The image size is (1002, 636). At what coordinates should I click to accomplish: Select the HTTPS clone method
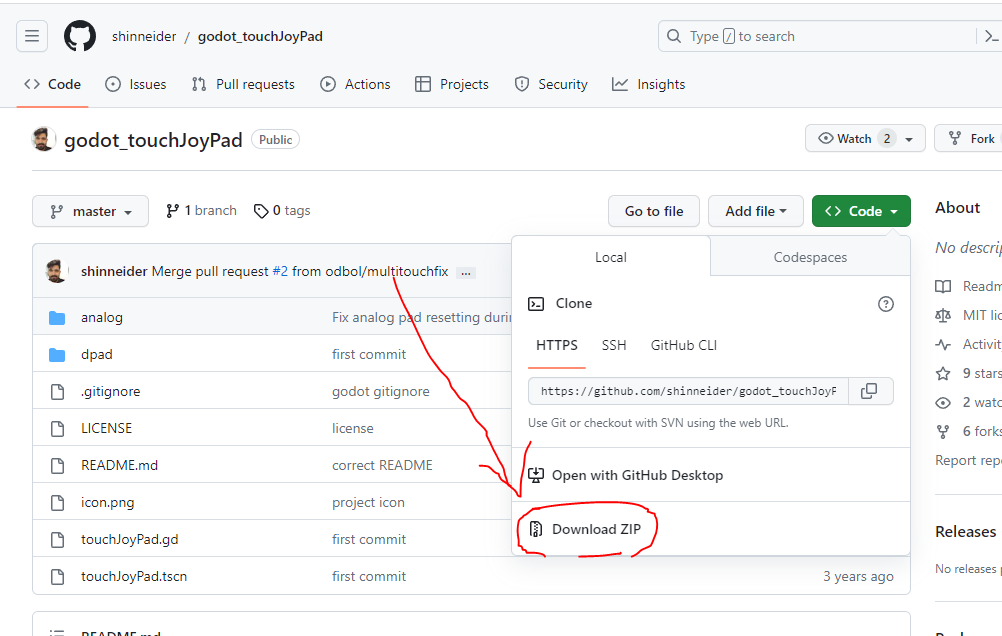(557, 346)
